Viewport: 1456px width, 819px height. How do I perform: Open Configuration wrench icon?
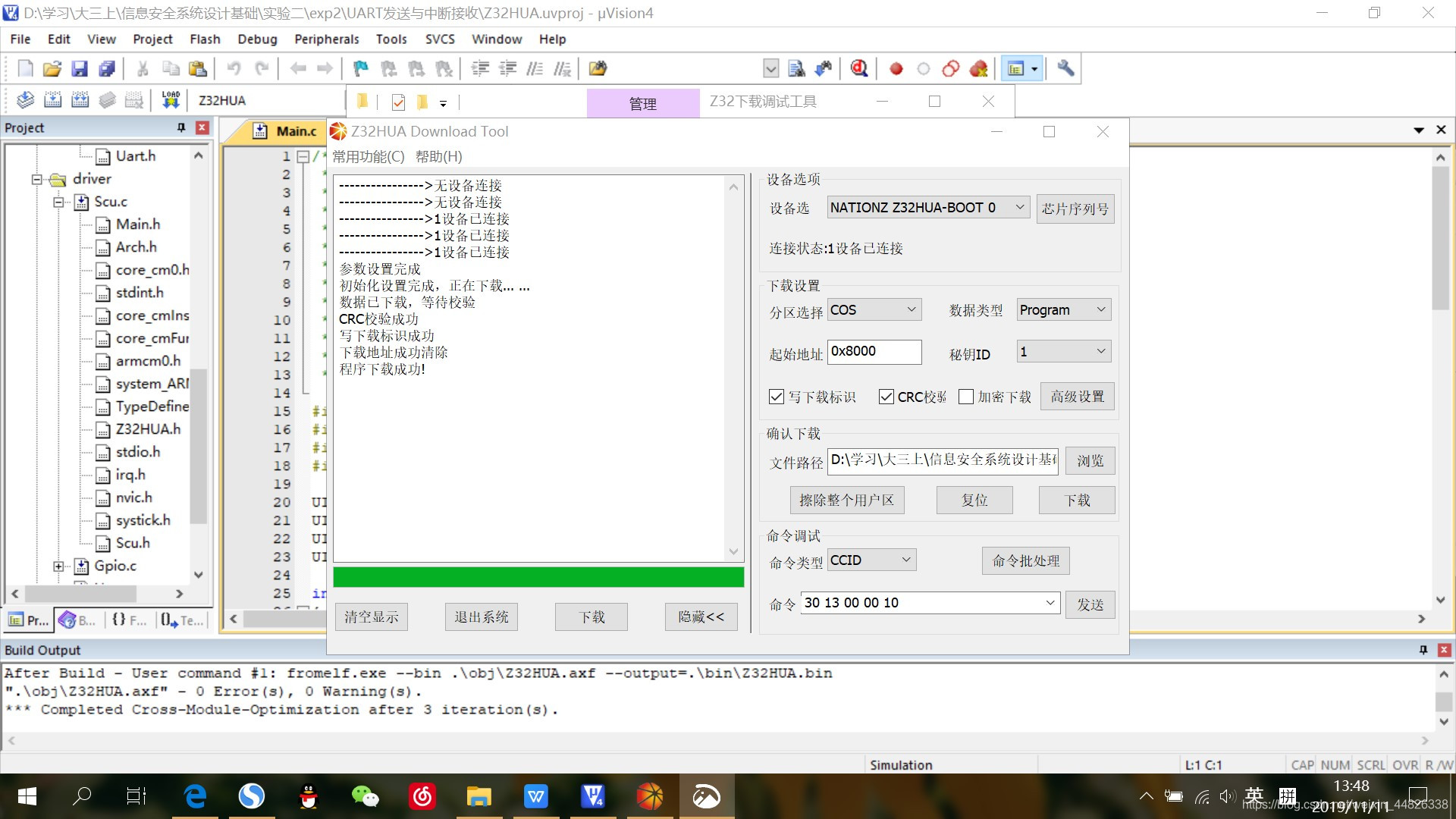coord(1065,69)
